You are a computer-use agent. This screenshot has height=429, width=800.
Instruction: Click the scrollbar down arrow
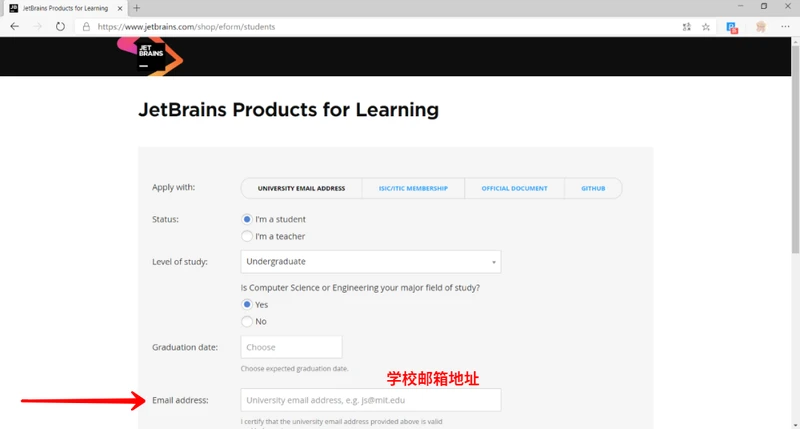pyautogui.click(x=795, y=424)
